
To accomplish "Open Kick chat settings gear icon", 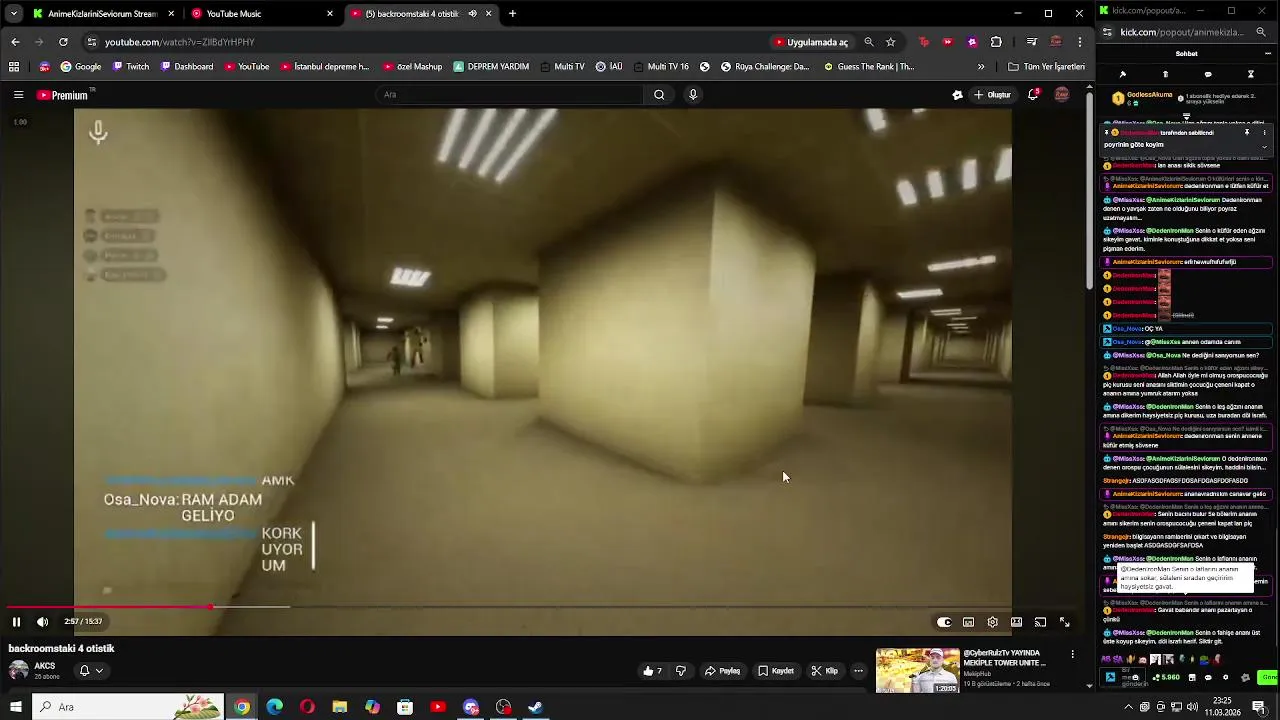I will point(1226,677).
